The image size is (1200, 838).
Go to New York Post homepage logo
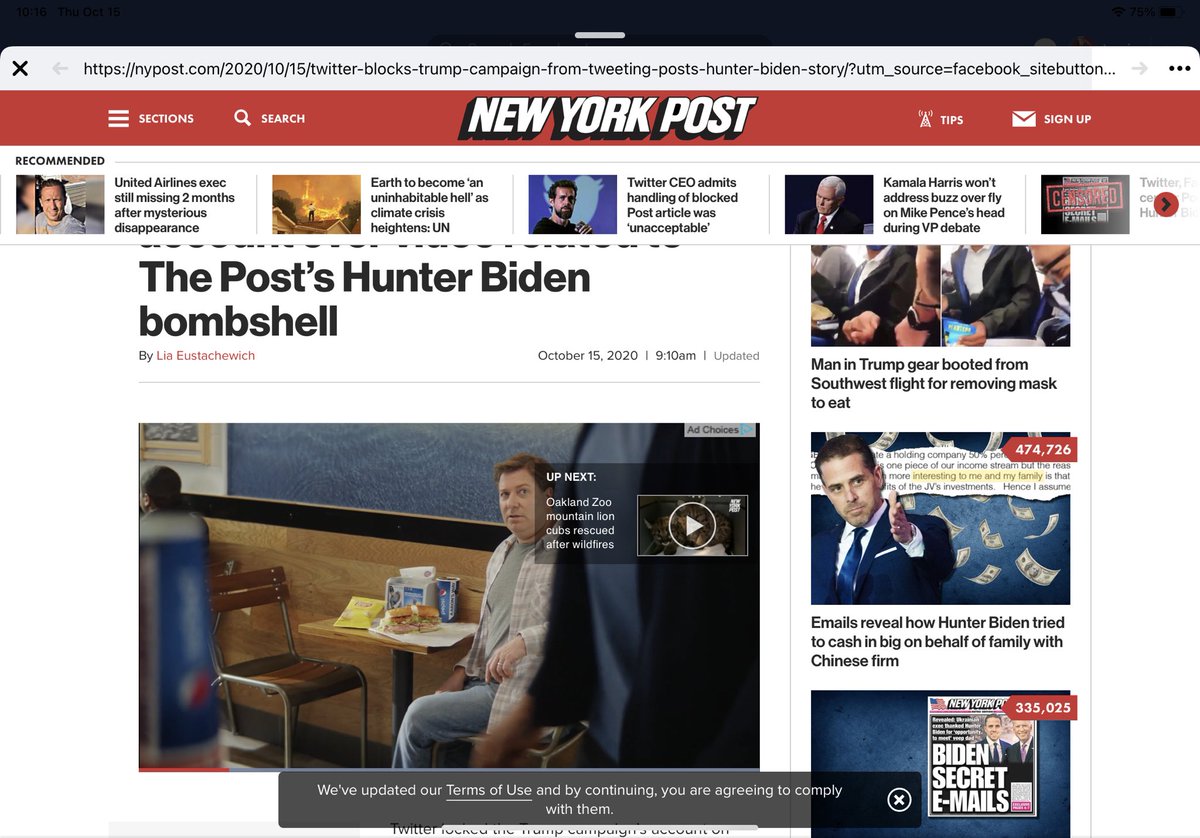click(607, 117)
